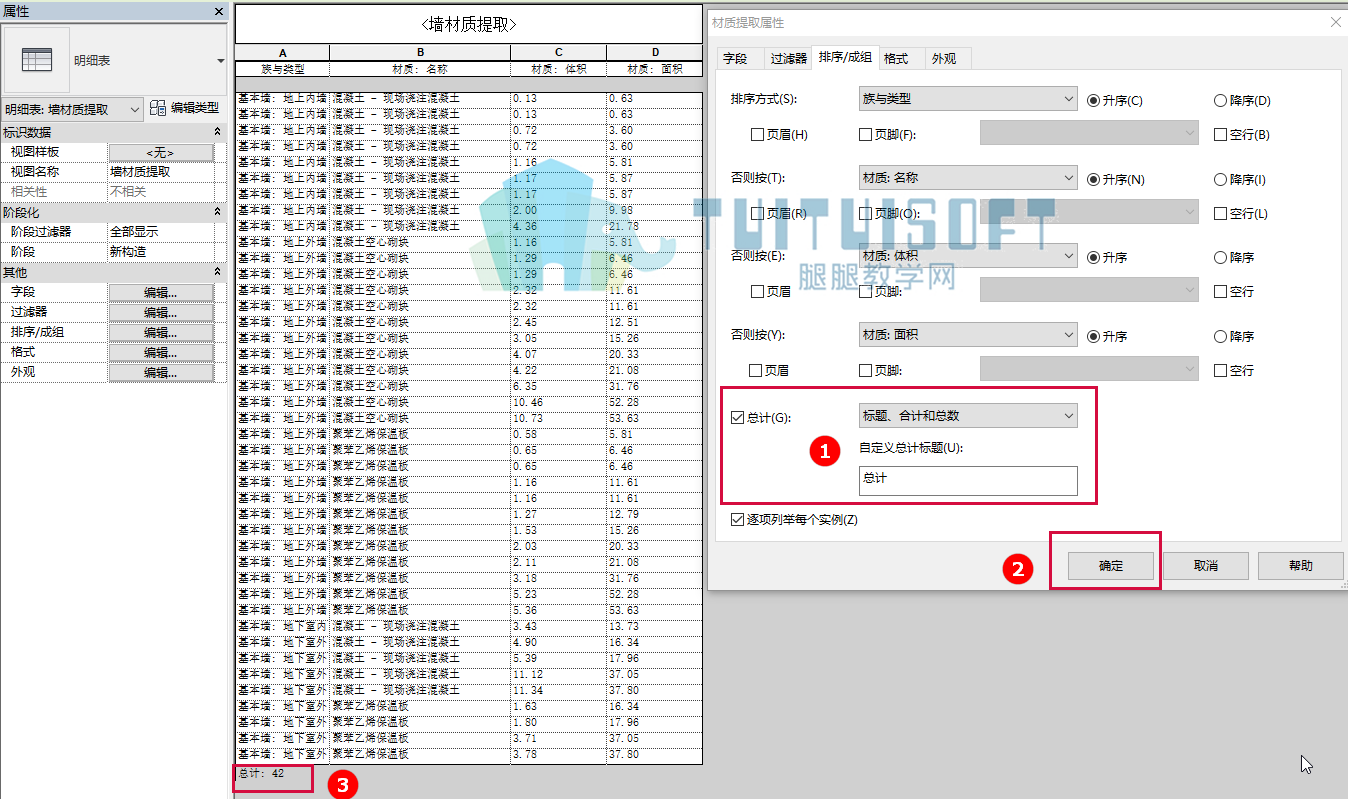The image size is (1348, 799).
Task: Open the 否则按(E) 材质: 体积 dropdown
Action: click(967, 256)
